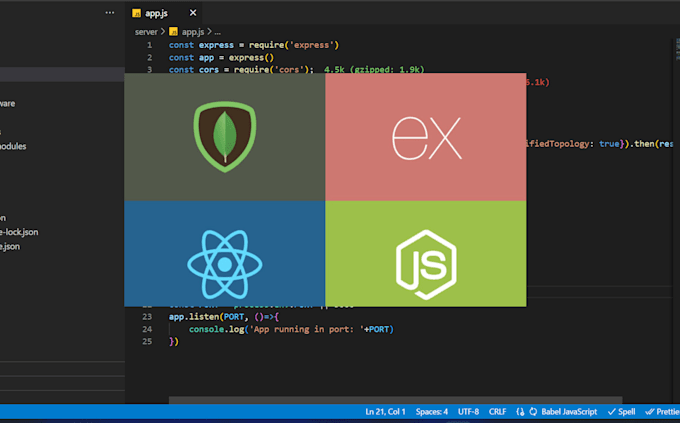This screenshot has width=680, height=423.
Task: Select the app.js editor tab
Action: [x=156, y=13]
